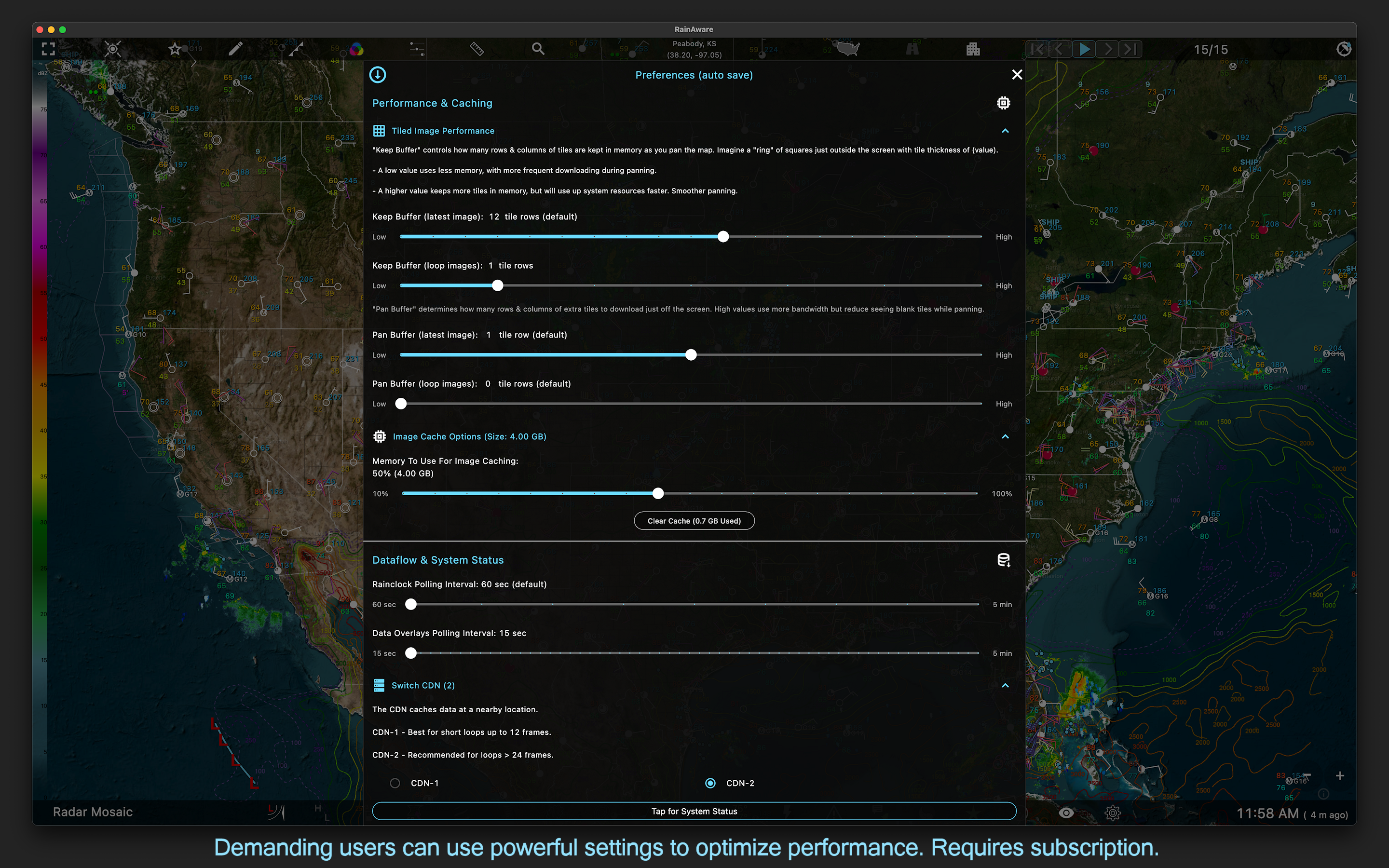
Task: Click the Image Cache Options chip icon
Action: (380, 436)
